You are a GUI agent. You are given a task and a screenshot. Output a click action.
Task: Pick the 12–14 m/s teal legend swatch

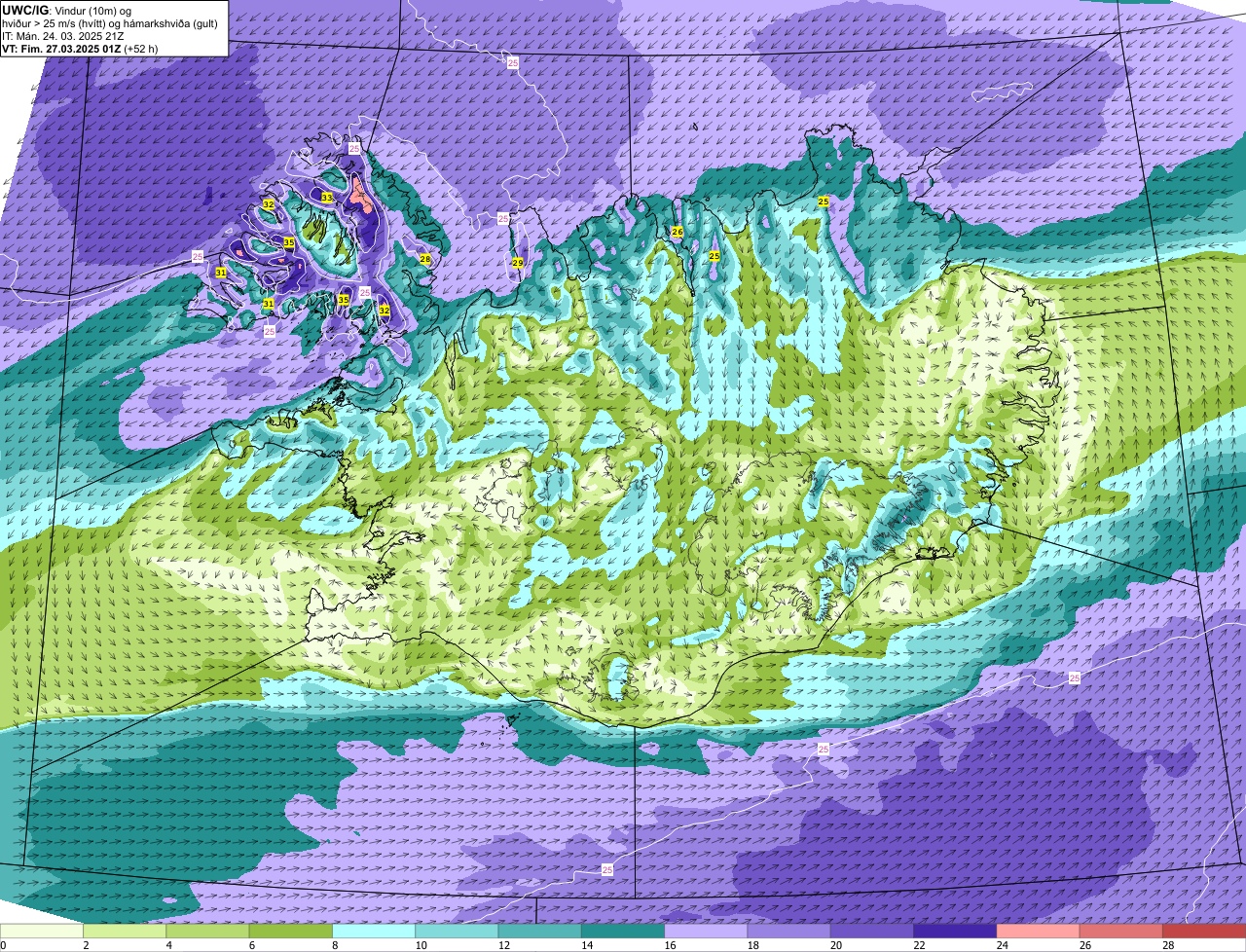point(540,932)
